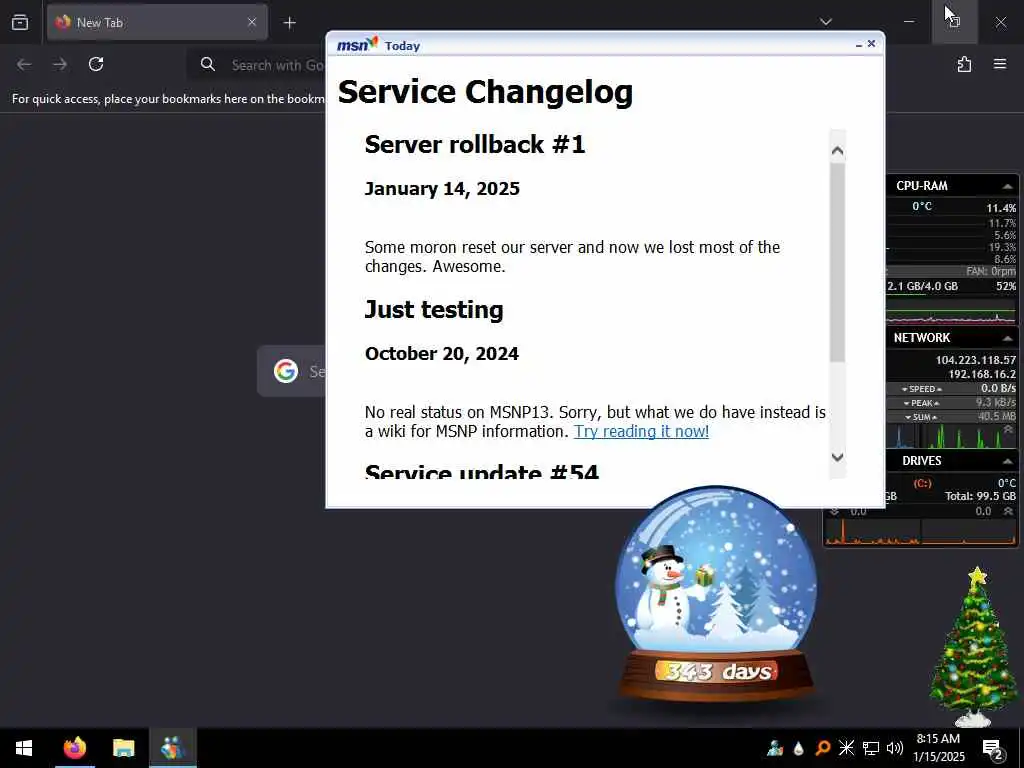Select the New Tab browser tab
This screenshot has width=1024, height=768.
click(x=157, y=22)
